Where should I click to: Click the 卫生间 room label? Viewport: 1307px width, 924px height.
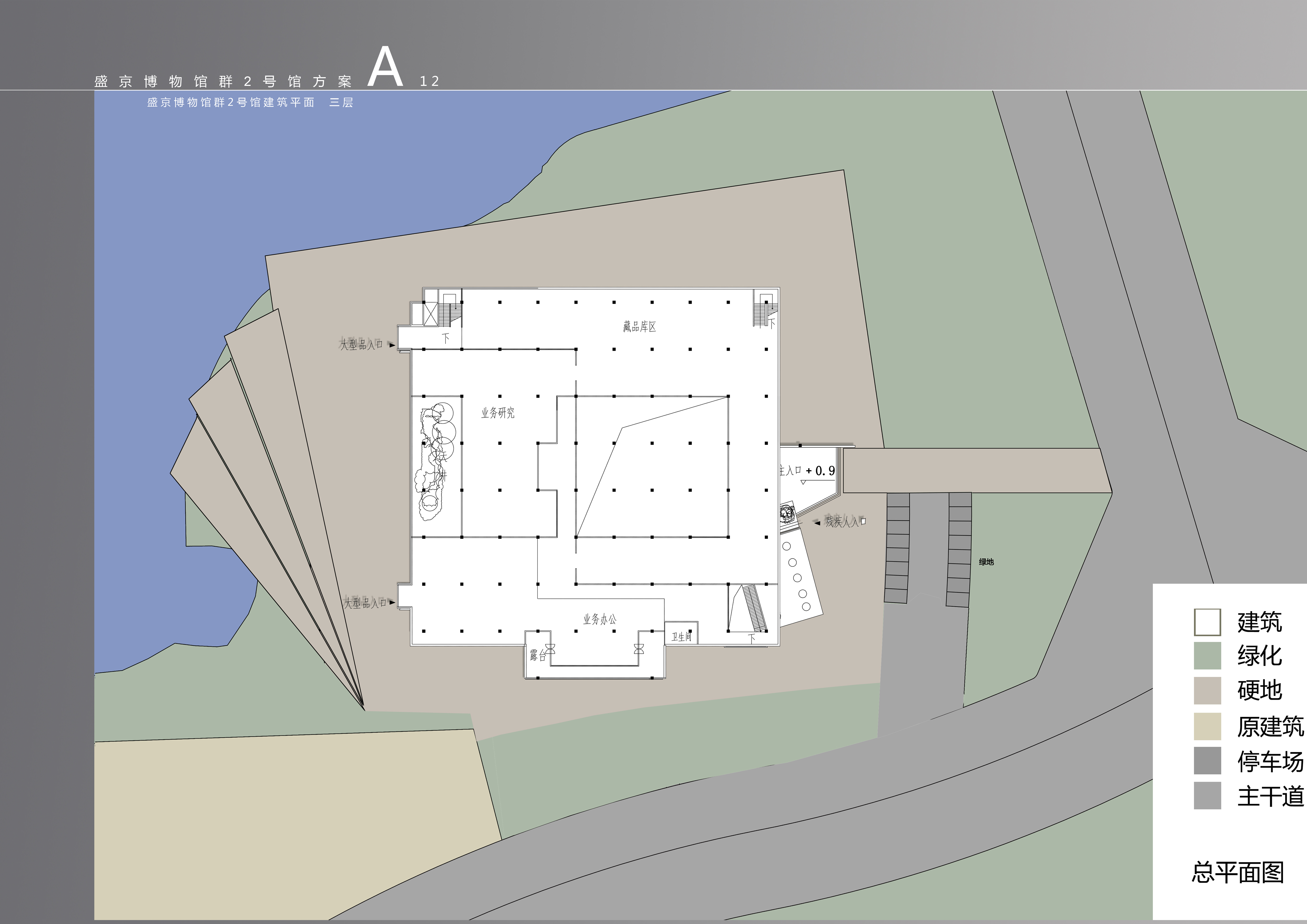[x=681, y=637]
